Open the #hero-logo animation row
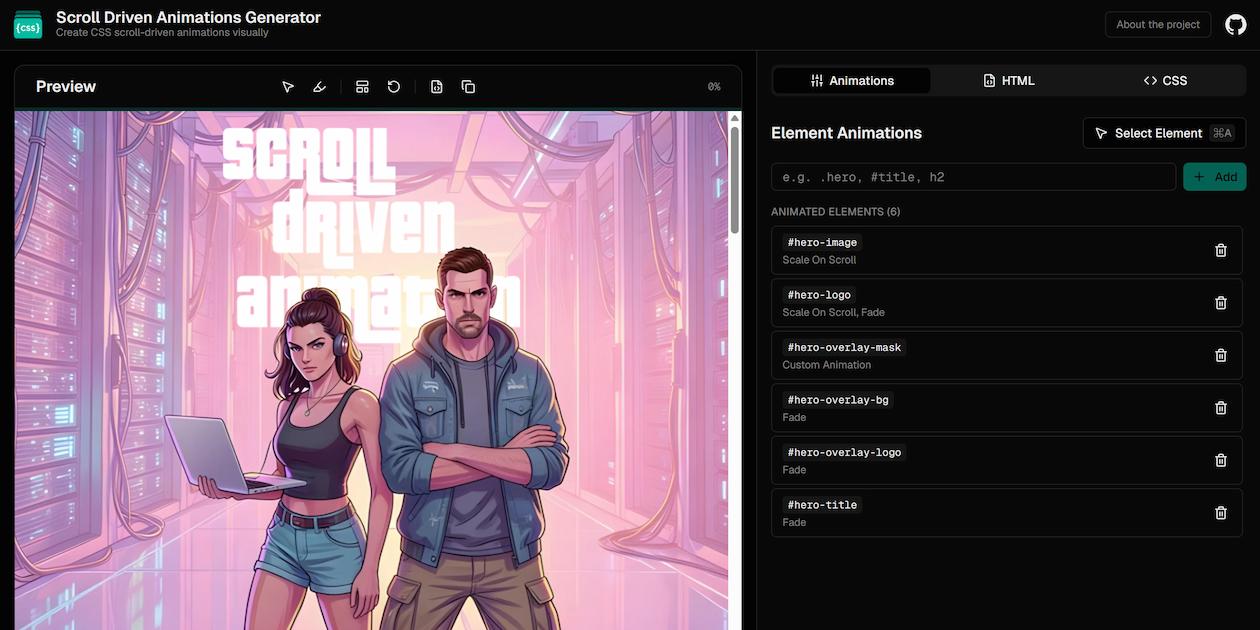Screen dimensions: 1260x630 point(1006,303)
